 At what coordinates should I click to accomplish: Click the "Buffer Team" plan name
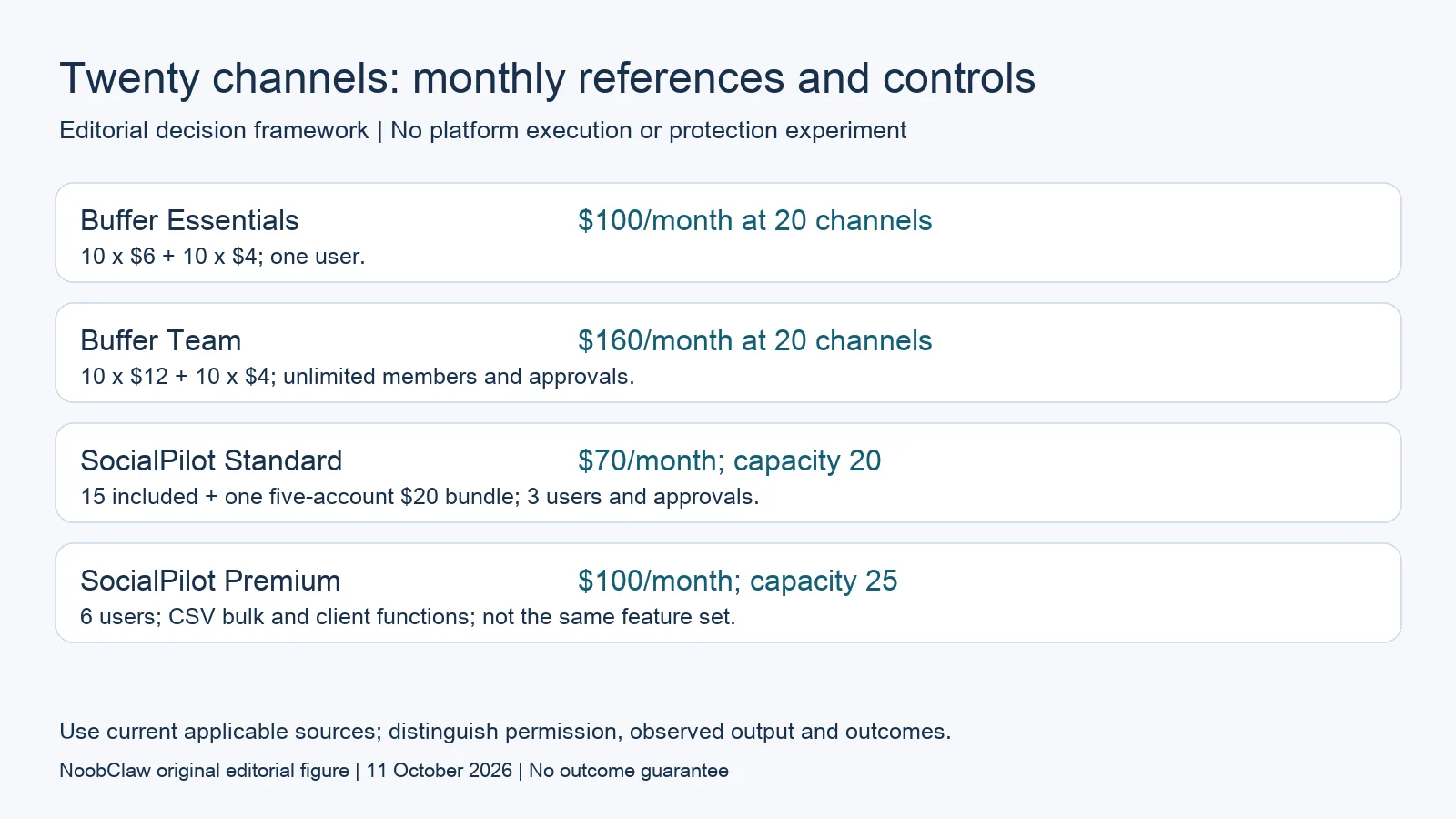click(x=161, y=340)
